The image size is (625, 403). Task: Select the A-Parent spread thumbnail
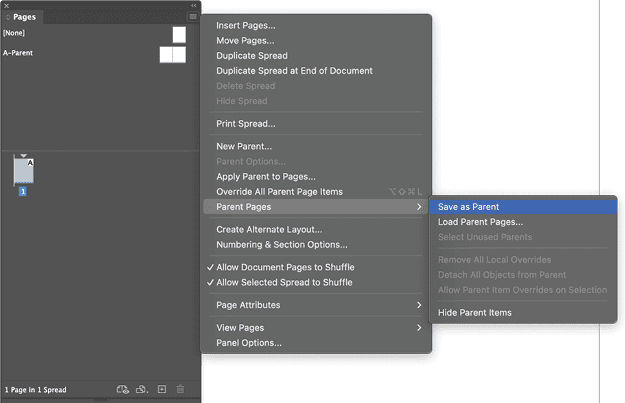tap(172, 54)
